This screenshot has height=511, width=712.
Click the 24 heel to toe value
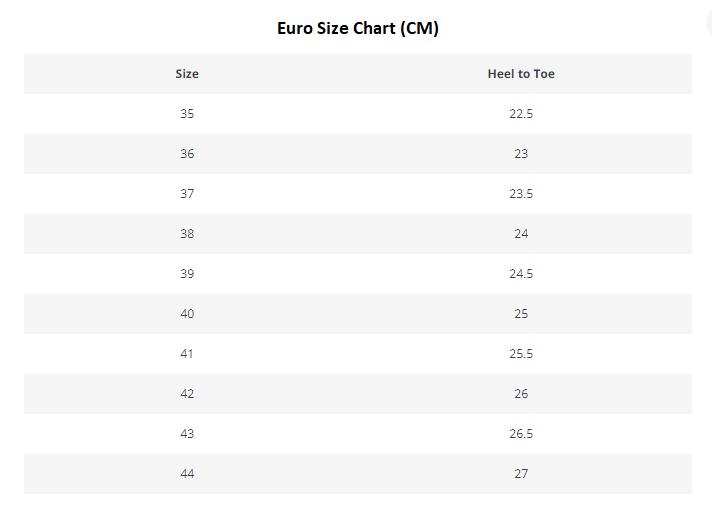point(521,233)
